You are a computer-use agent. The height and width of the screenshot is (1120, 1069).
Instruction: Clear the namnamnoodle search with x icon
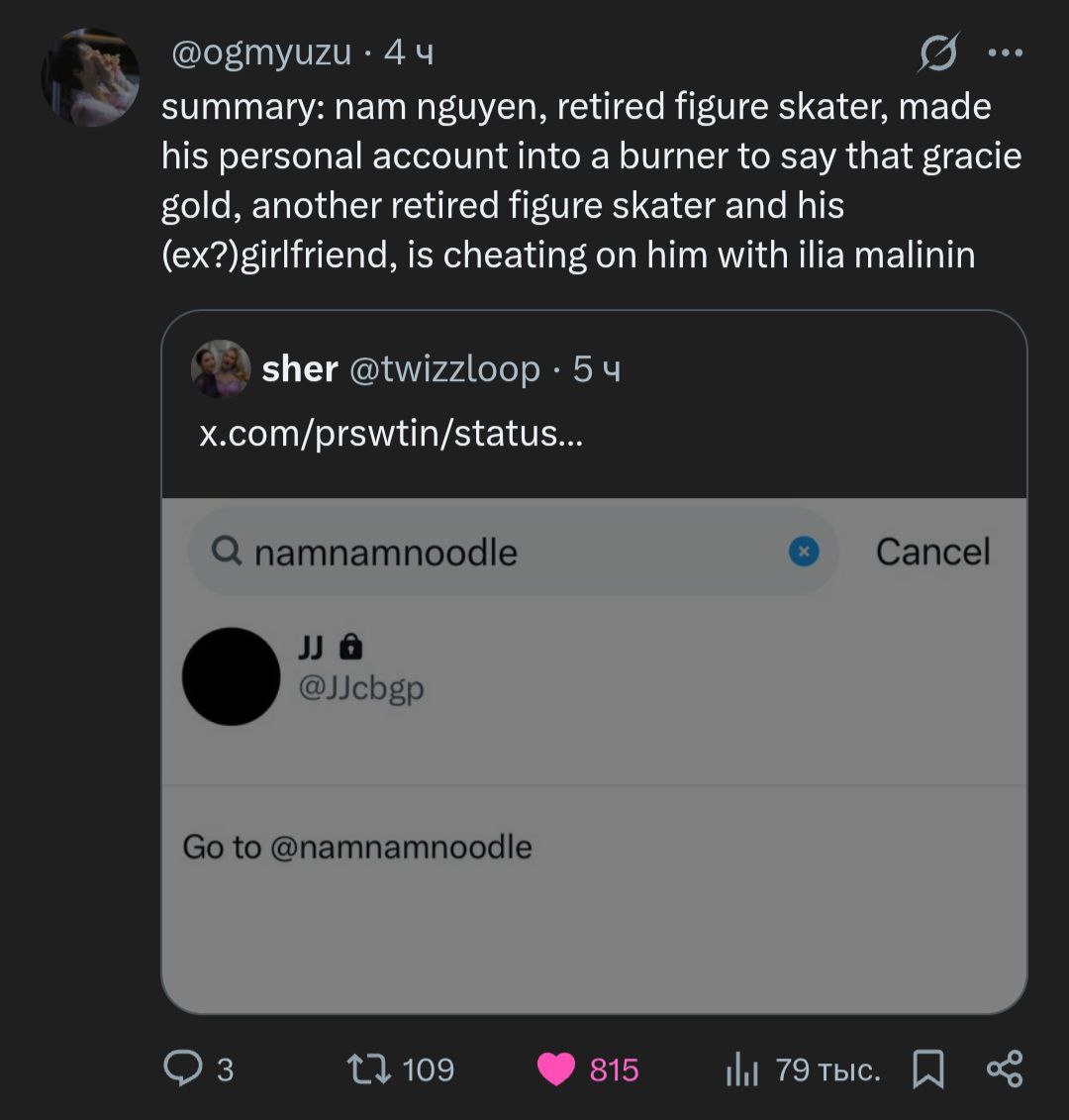point(804,552)
